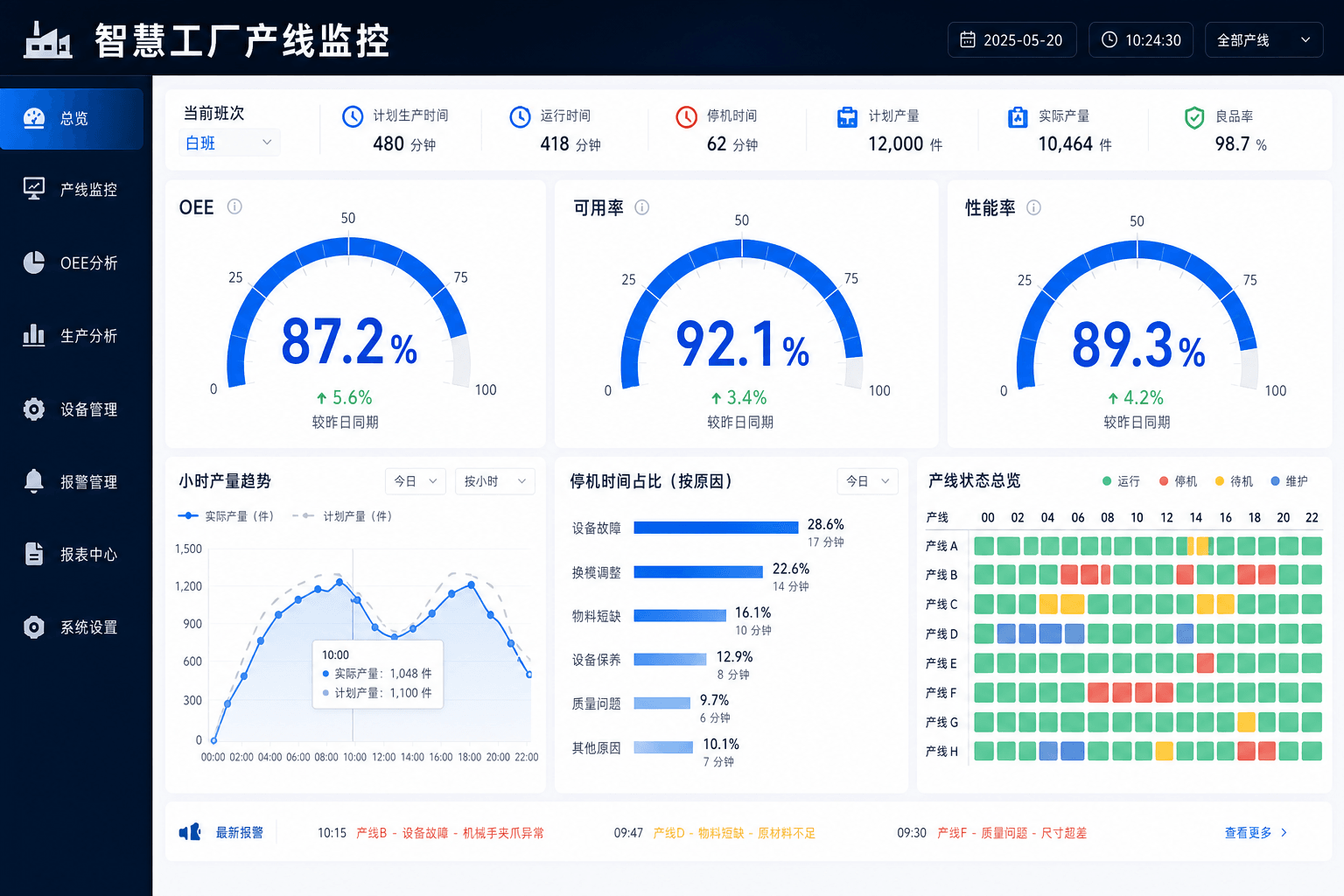Image resolution: width=1344 pixels, height=896 pixels.
Task: Click the 运行时间 clock icon
Action: click(x=520, y=116)
